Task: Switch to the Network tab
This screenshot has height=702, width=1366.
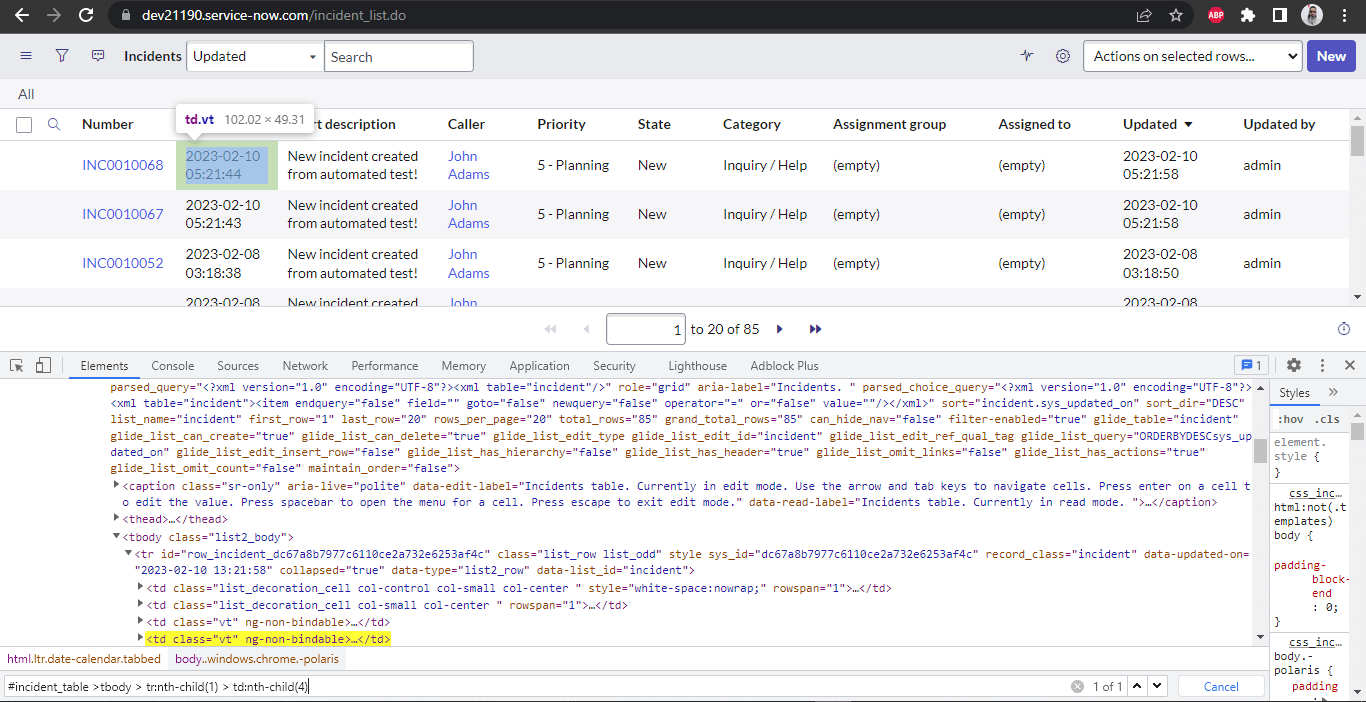Action: (x=304, y=365)
